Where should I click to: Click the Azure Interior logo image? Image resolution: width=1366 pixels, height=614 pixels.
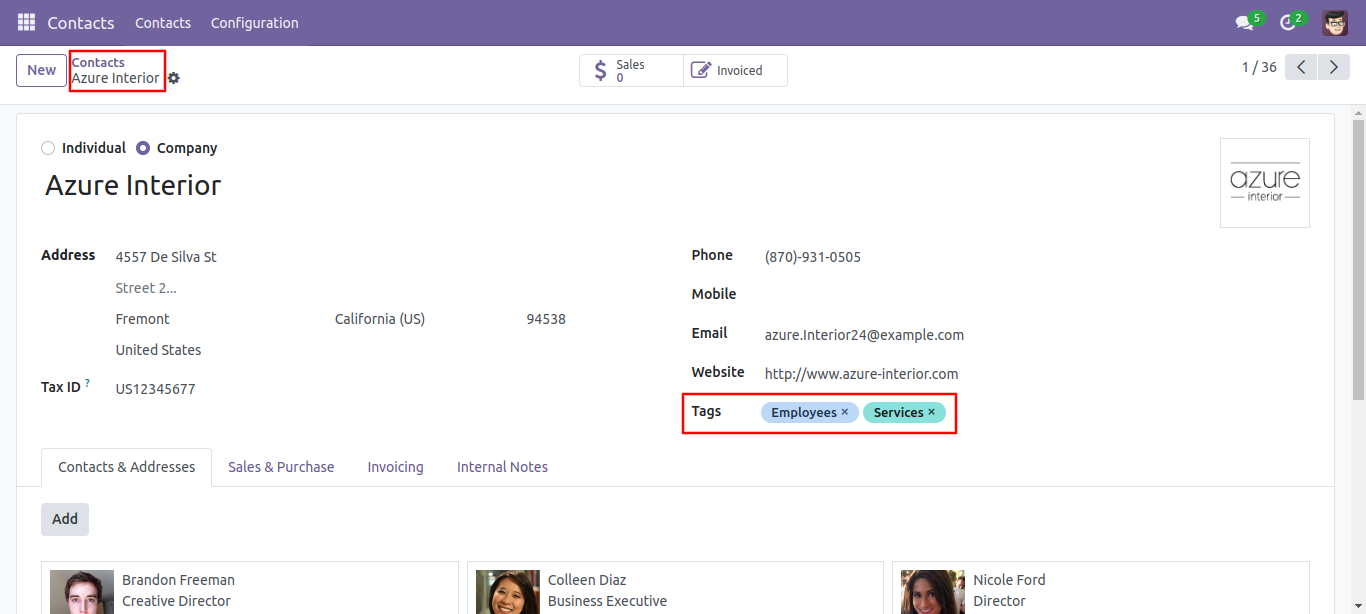(1265, 183)
